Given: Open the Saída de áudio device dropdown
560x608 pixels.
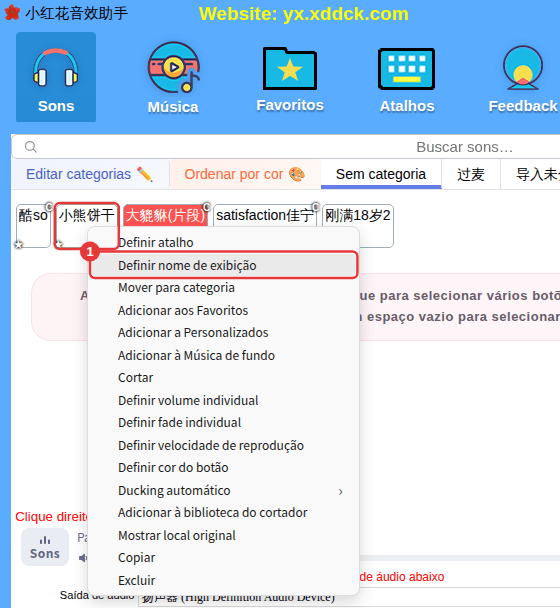Looking at the screenshot, I should click(x=349, y=598).
